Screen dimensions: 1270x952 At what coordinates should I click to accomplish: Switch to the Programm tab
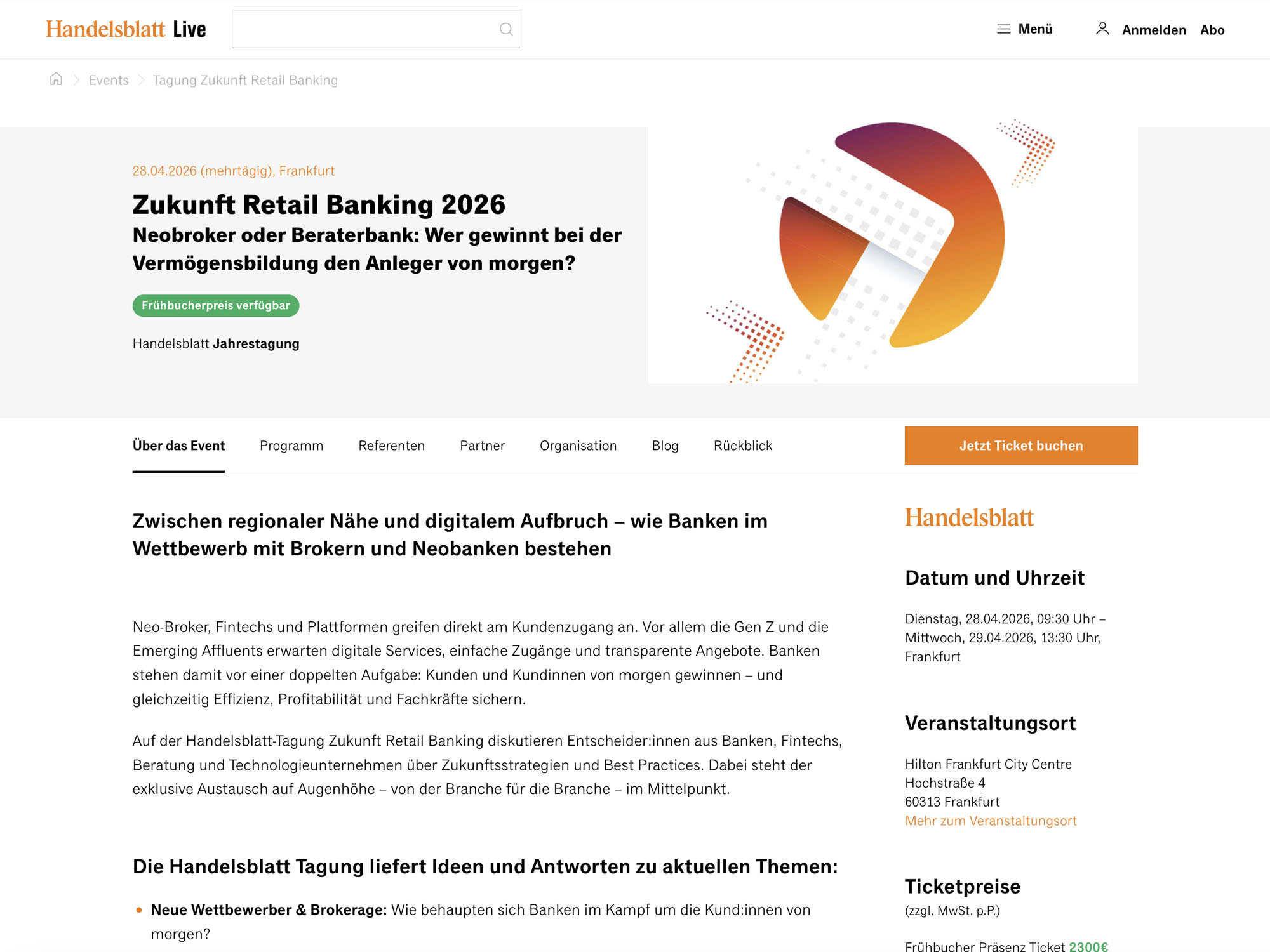[x=291, y=446]
